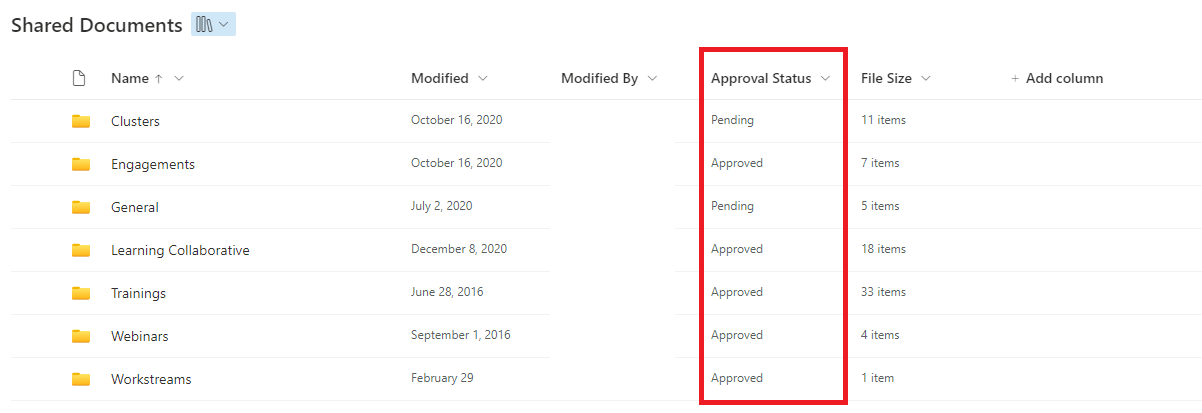Click the Workstreams folder icon

(81, 379)
